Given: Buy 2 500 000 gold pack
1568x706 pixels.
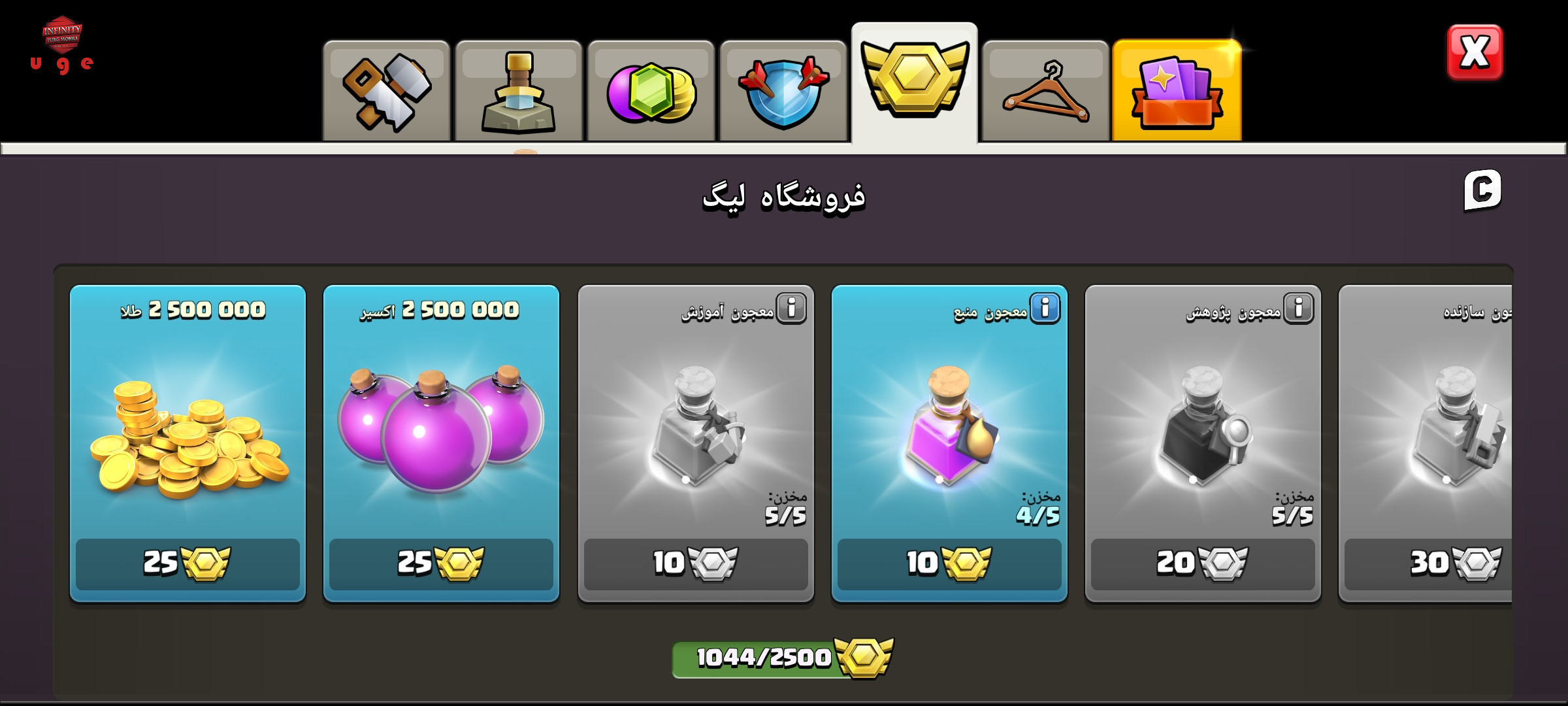Looking at the screenshot, I should coord(188,443).
